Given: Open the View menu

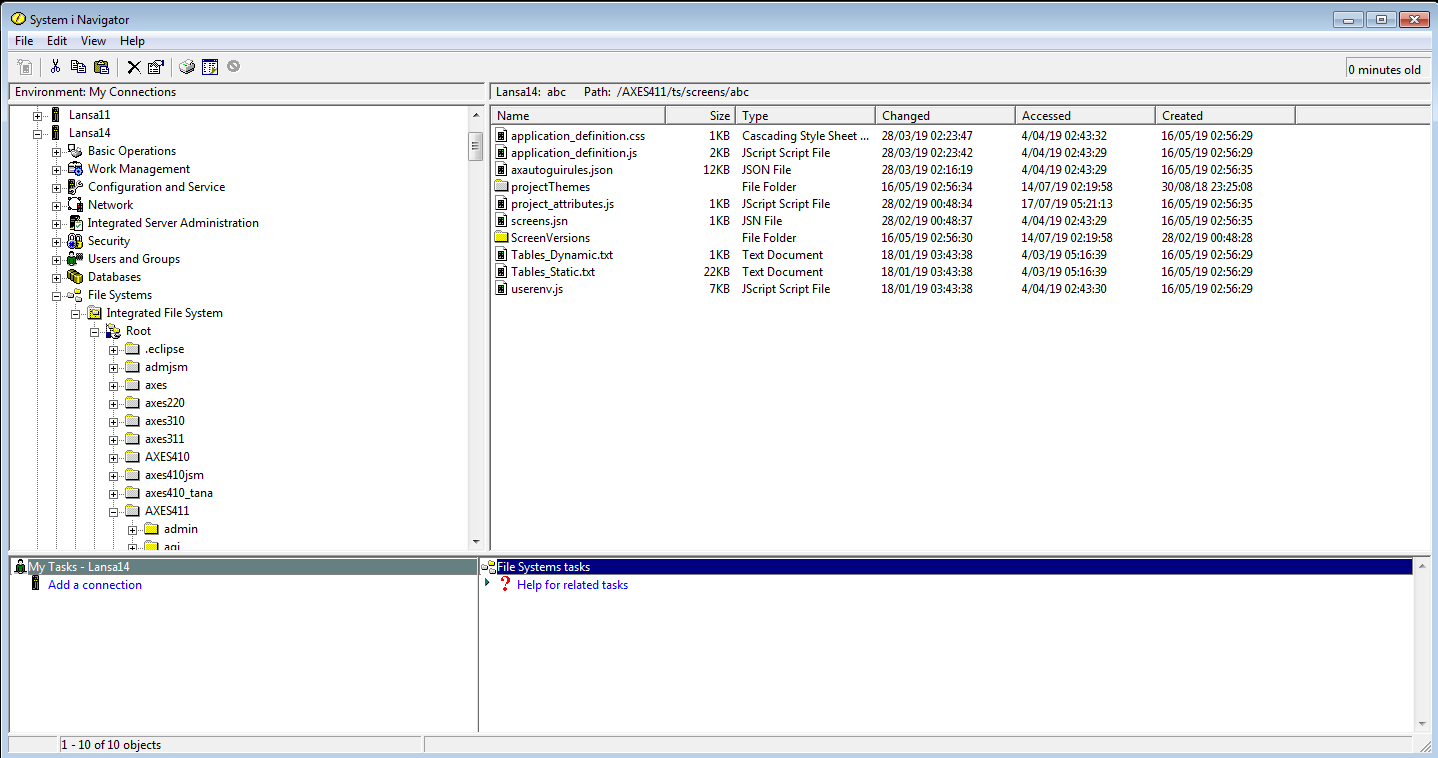Looking at the screenshot, I should click(93, 41).
